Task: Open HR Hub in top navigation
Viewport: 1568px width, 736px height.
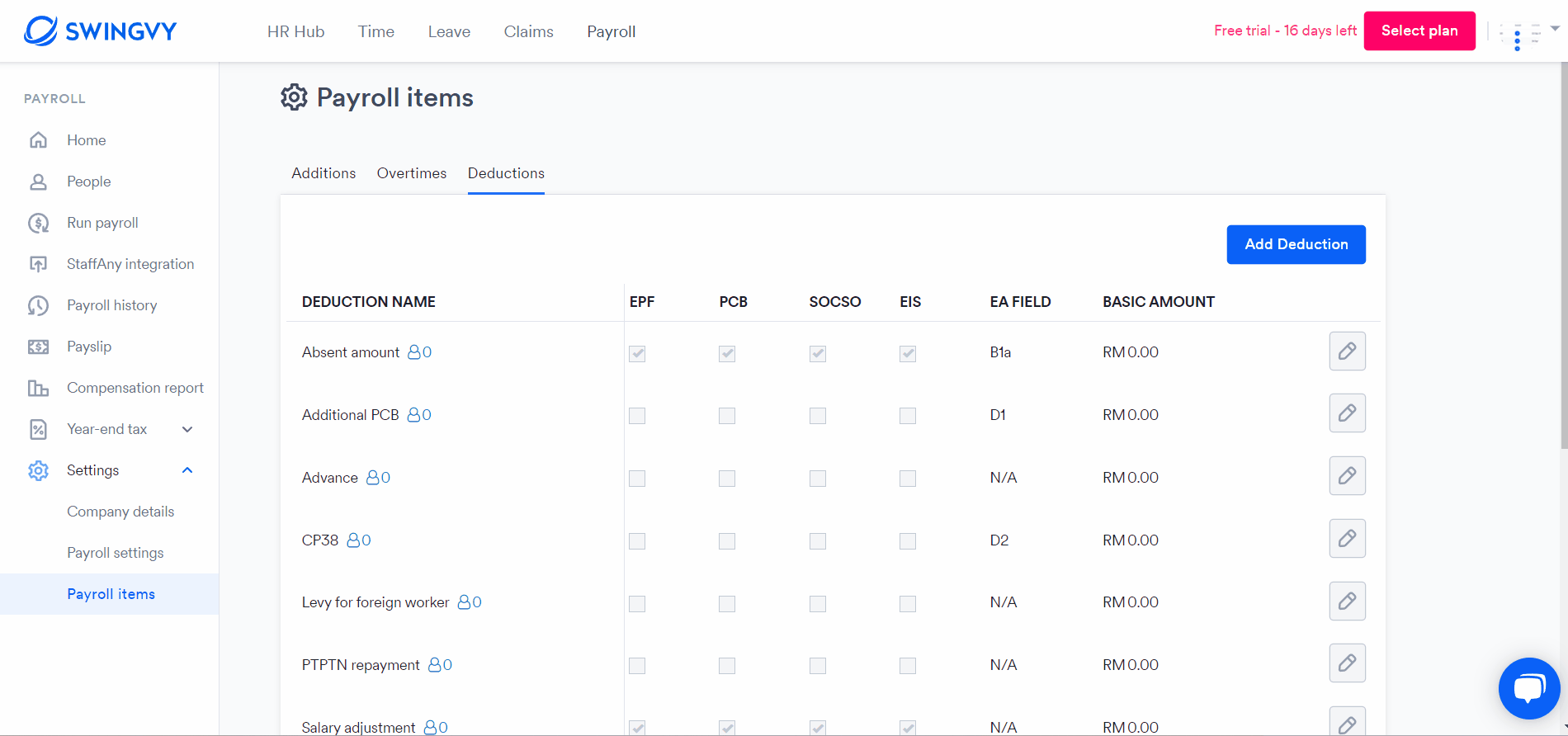Action: 296,31
